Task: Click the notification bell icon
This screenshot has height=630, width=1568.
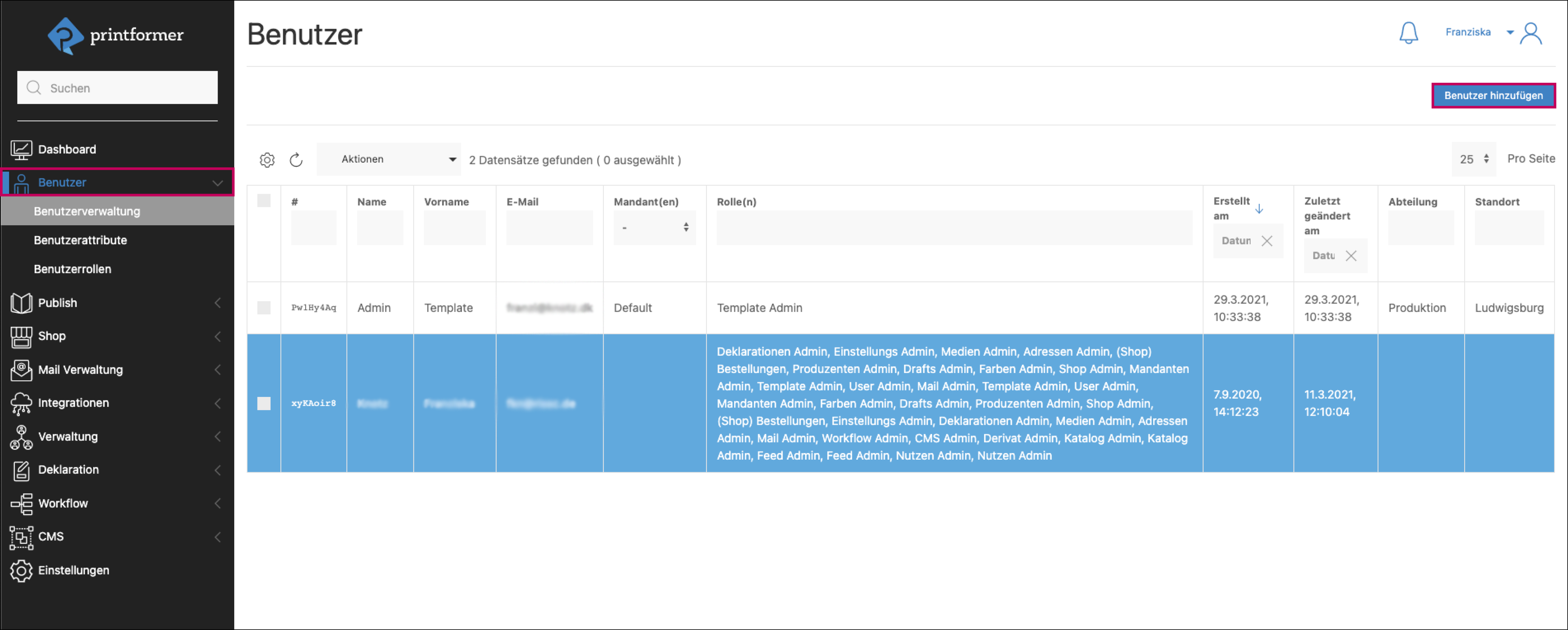Action: pyautogui.click(x=1408, y=33)
